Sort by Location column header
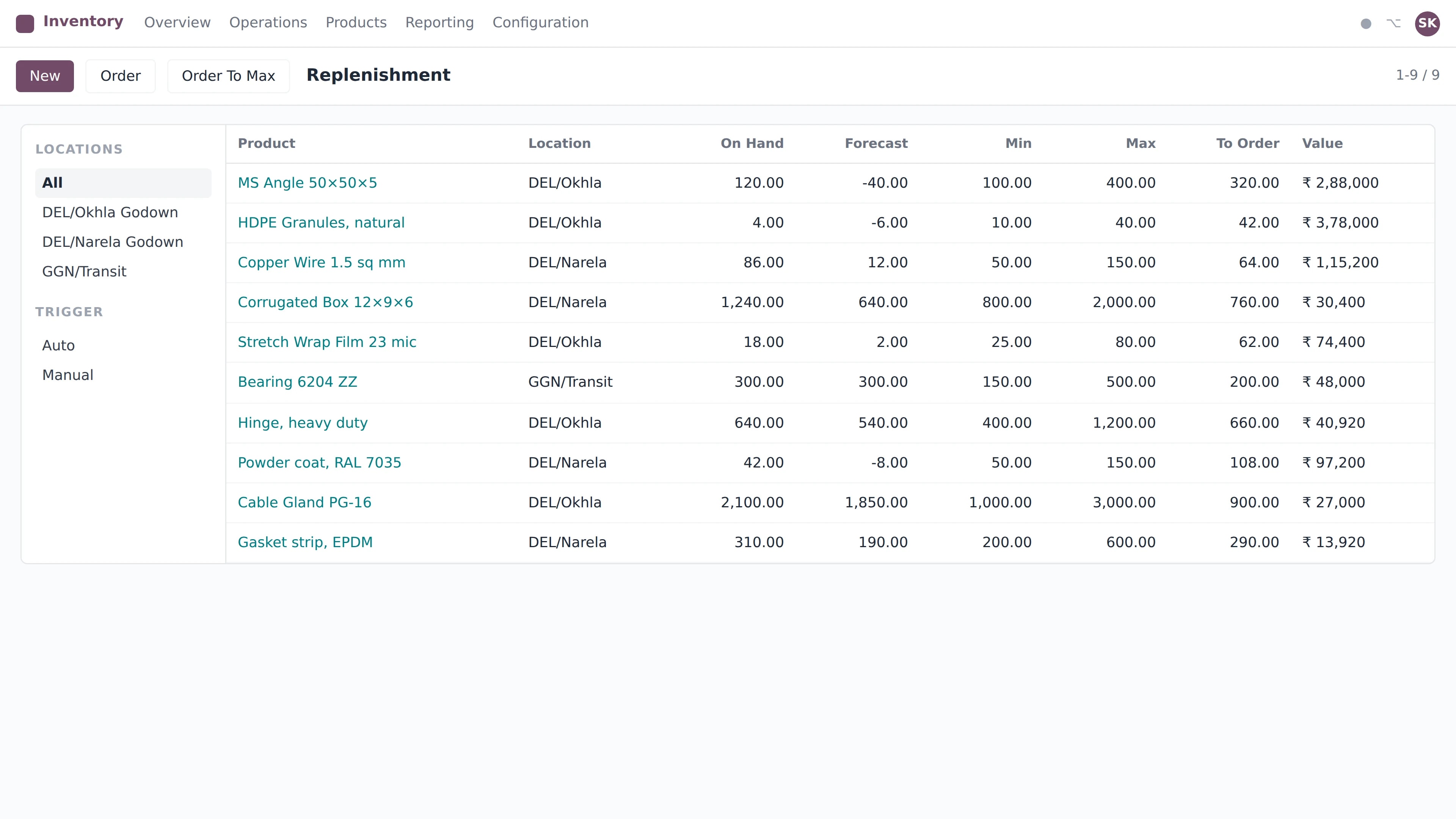The width and height of the screenshot is (1456, 819). click(559, 144)
